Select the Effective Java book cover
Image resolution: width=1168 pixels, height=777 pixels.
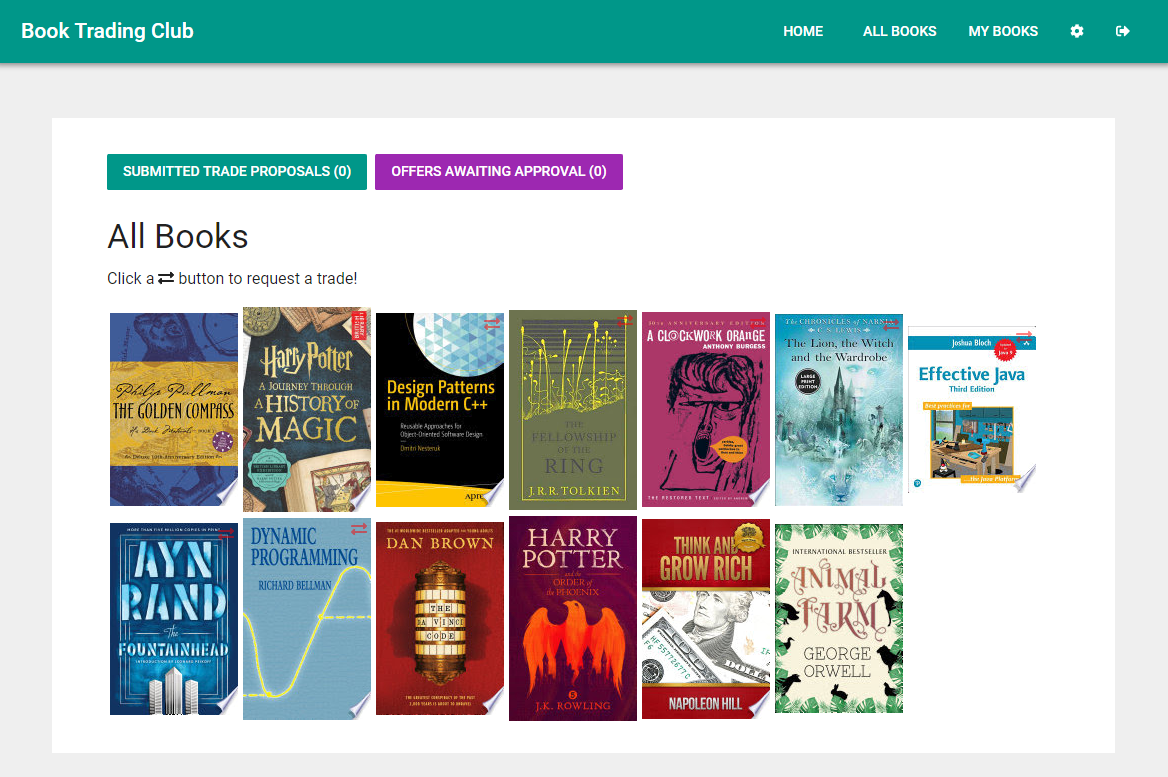972,410
